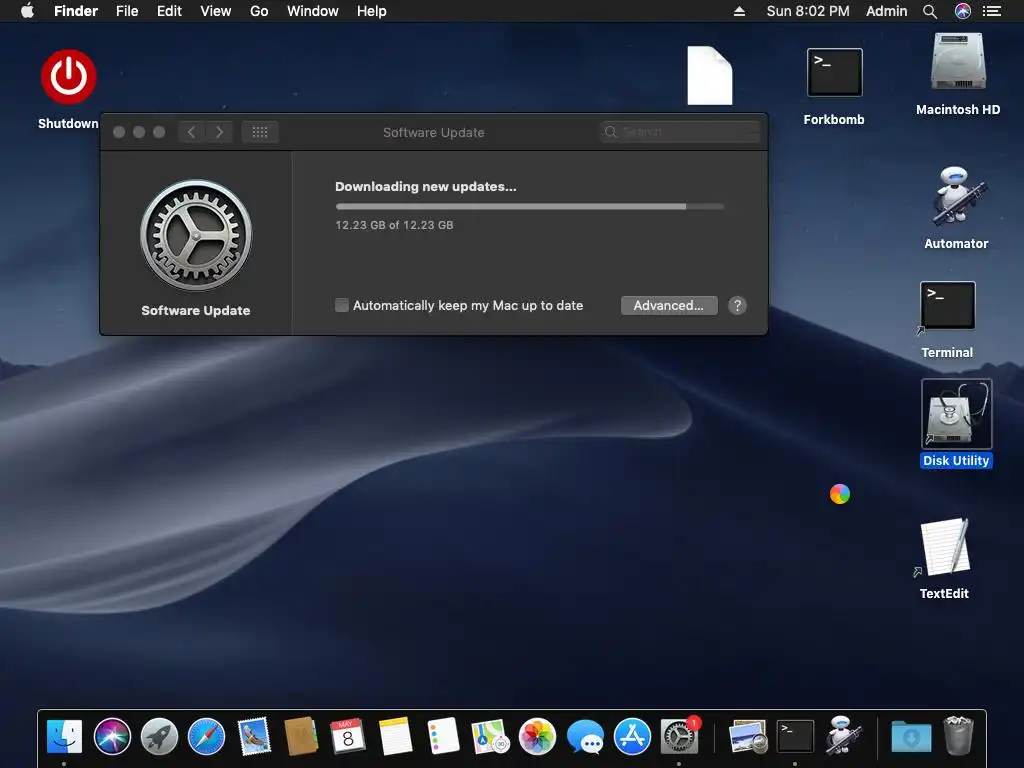Screen dimensions: 1024x768
Task: Open the View menu
Action: click(216, 11)
